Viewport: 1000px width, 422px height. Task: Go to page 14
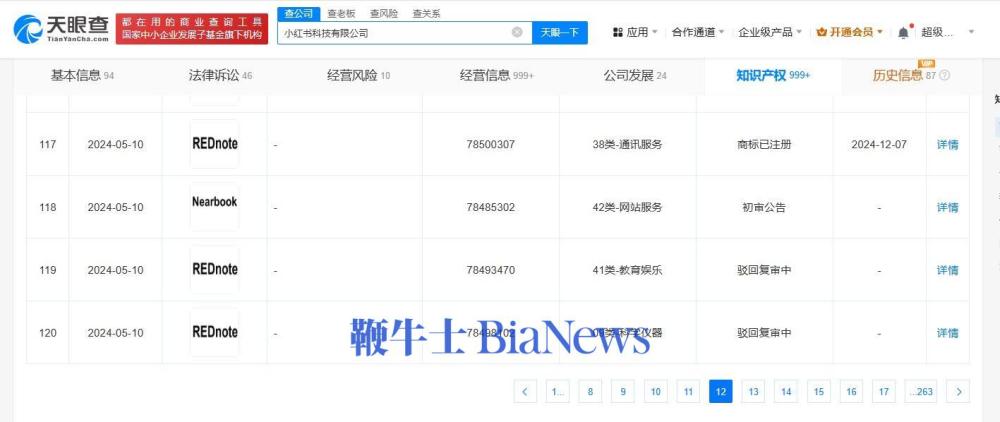(786, 391)
